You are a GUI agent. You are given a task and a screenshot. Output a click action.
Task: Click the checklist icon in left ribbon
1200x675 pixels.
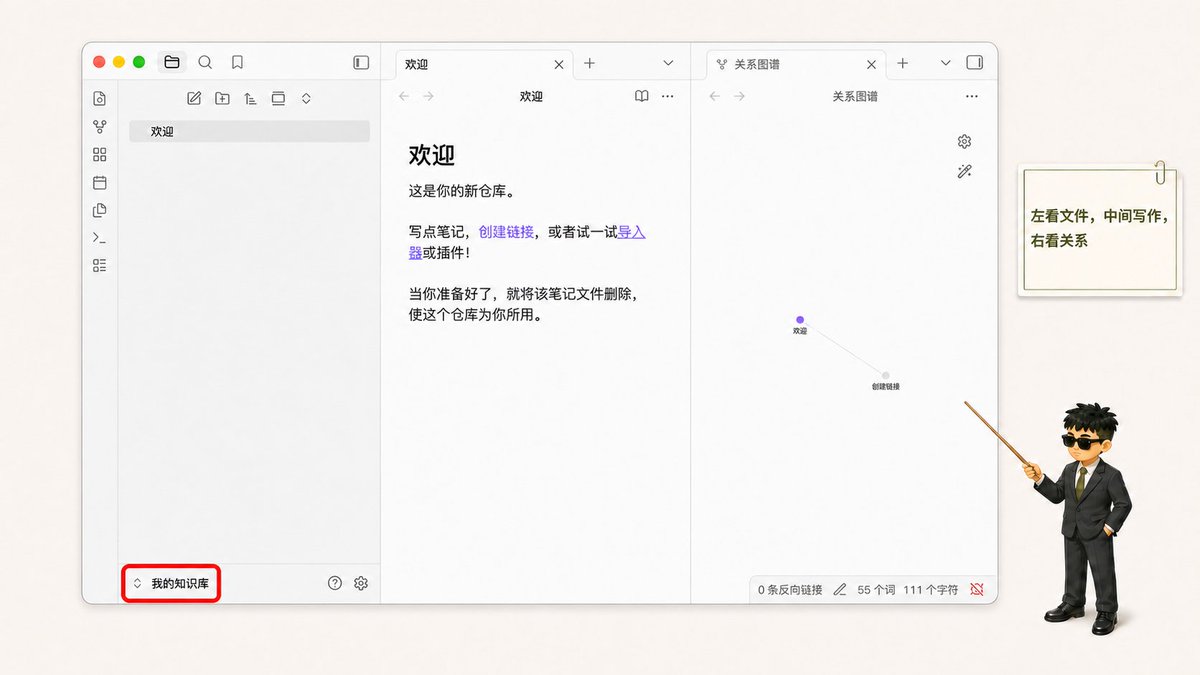[99, 265]
